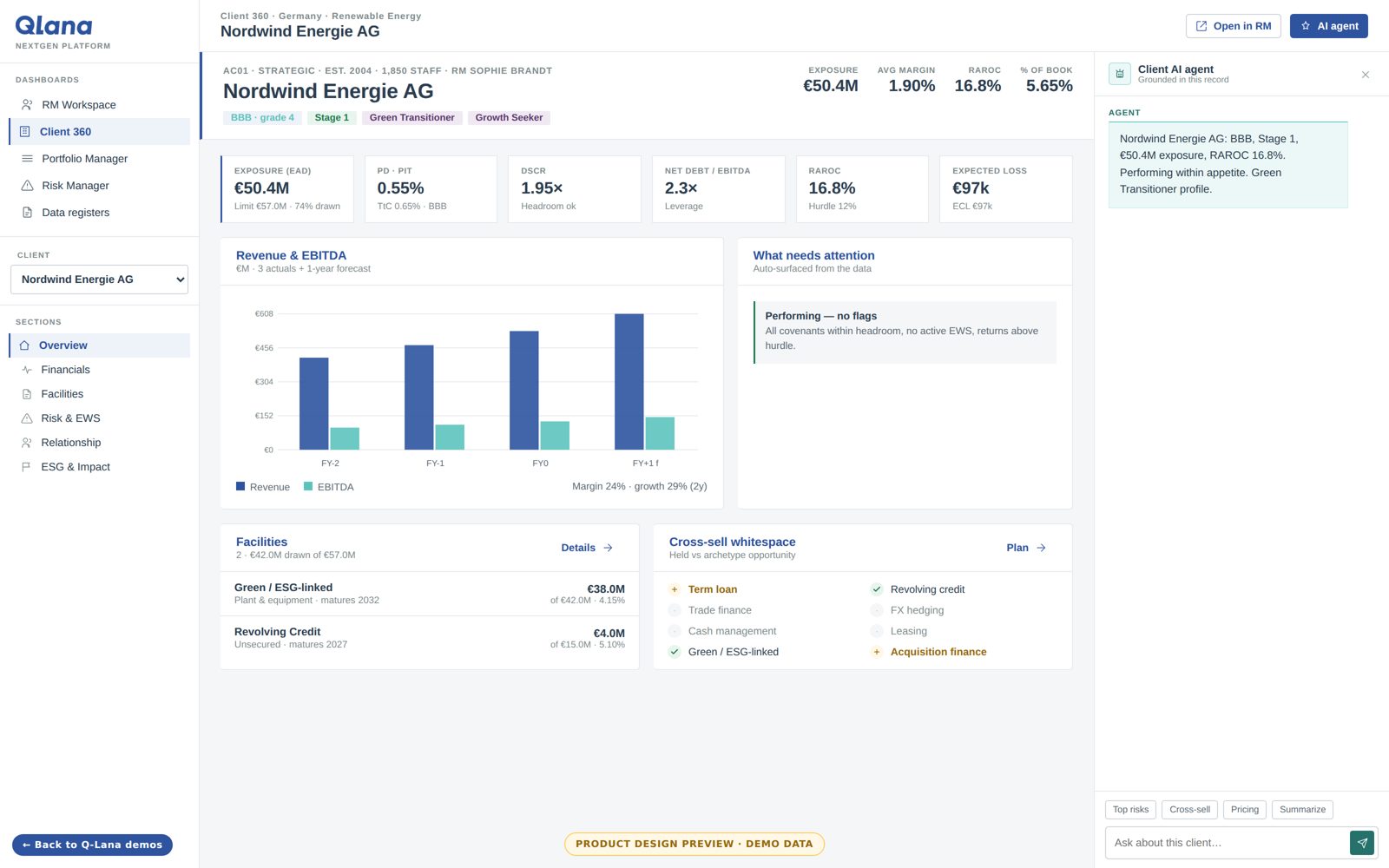The image size is (1389, 868).
Task: Click the check icon beside Green / ESG-linked
Action: (675, 652)
